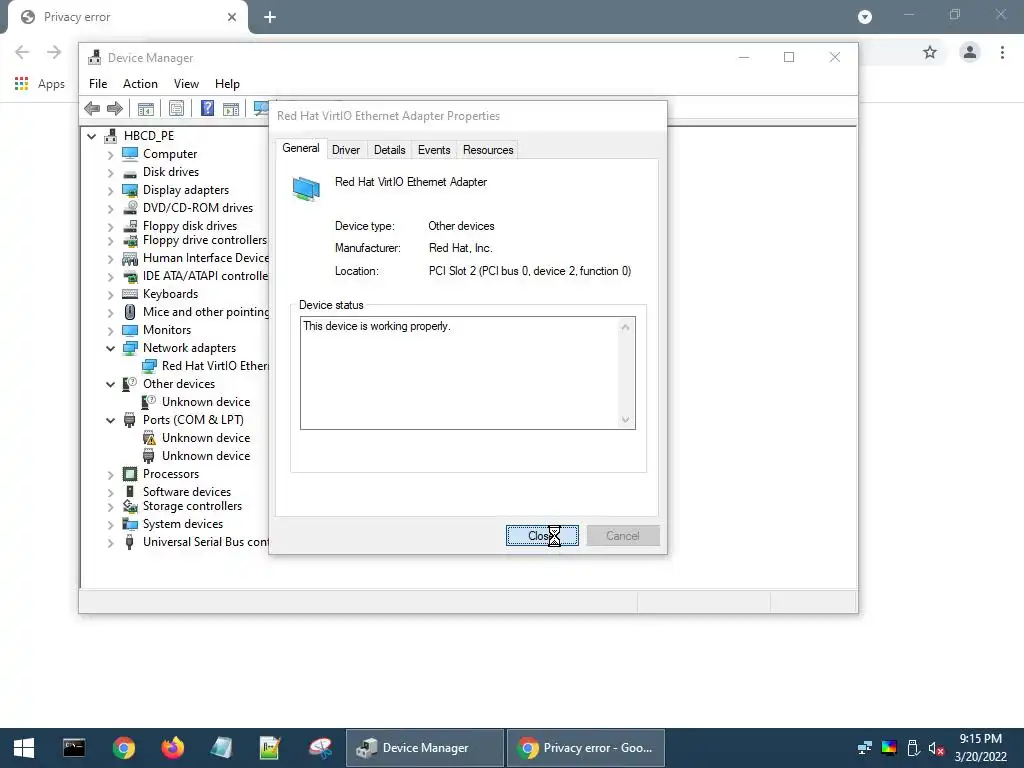
Task: Open Chrome's three-dot menu
Action: point(1002,52)
